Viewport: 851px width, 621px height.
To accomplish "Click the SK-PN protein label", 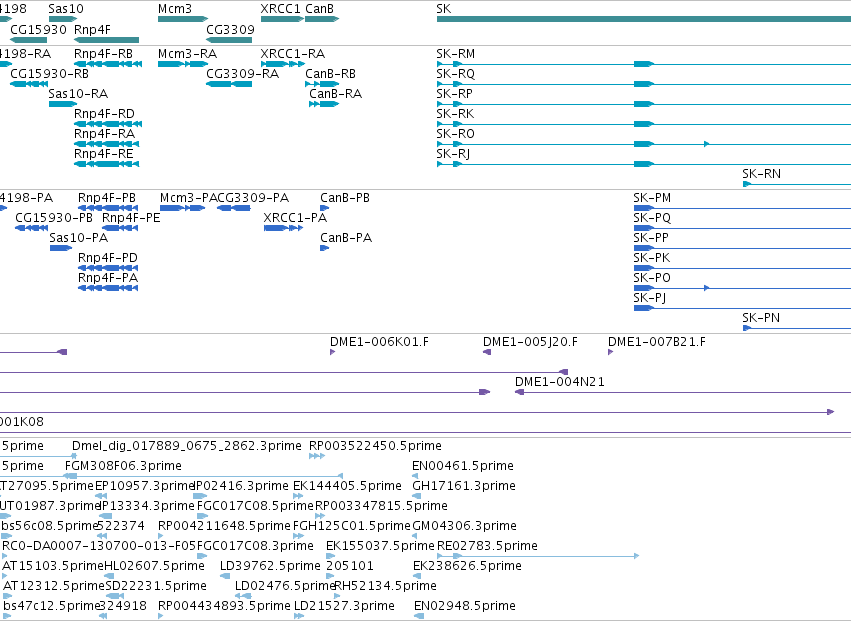I will (x=761, y=318).
